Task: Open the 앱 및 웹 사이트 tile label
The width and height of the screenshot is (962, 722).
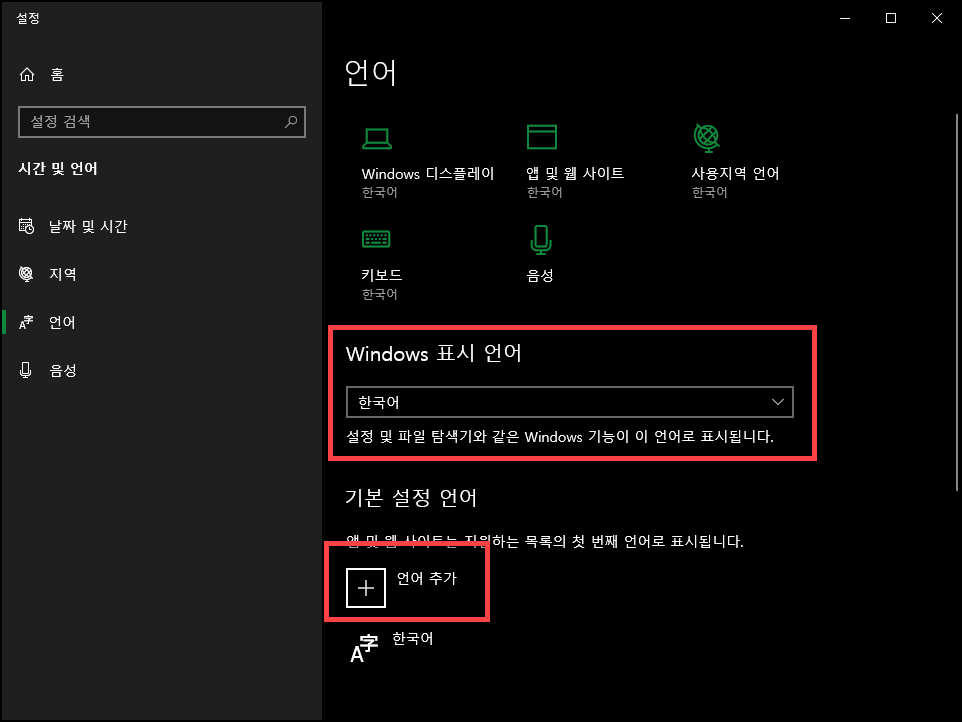Action: (575, 174)
